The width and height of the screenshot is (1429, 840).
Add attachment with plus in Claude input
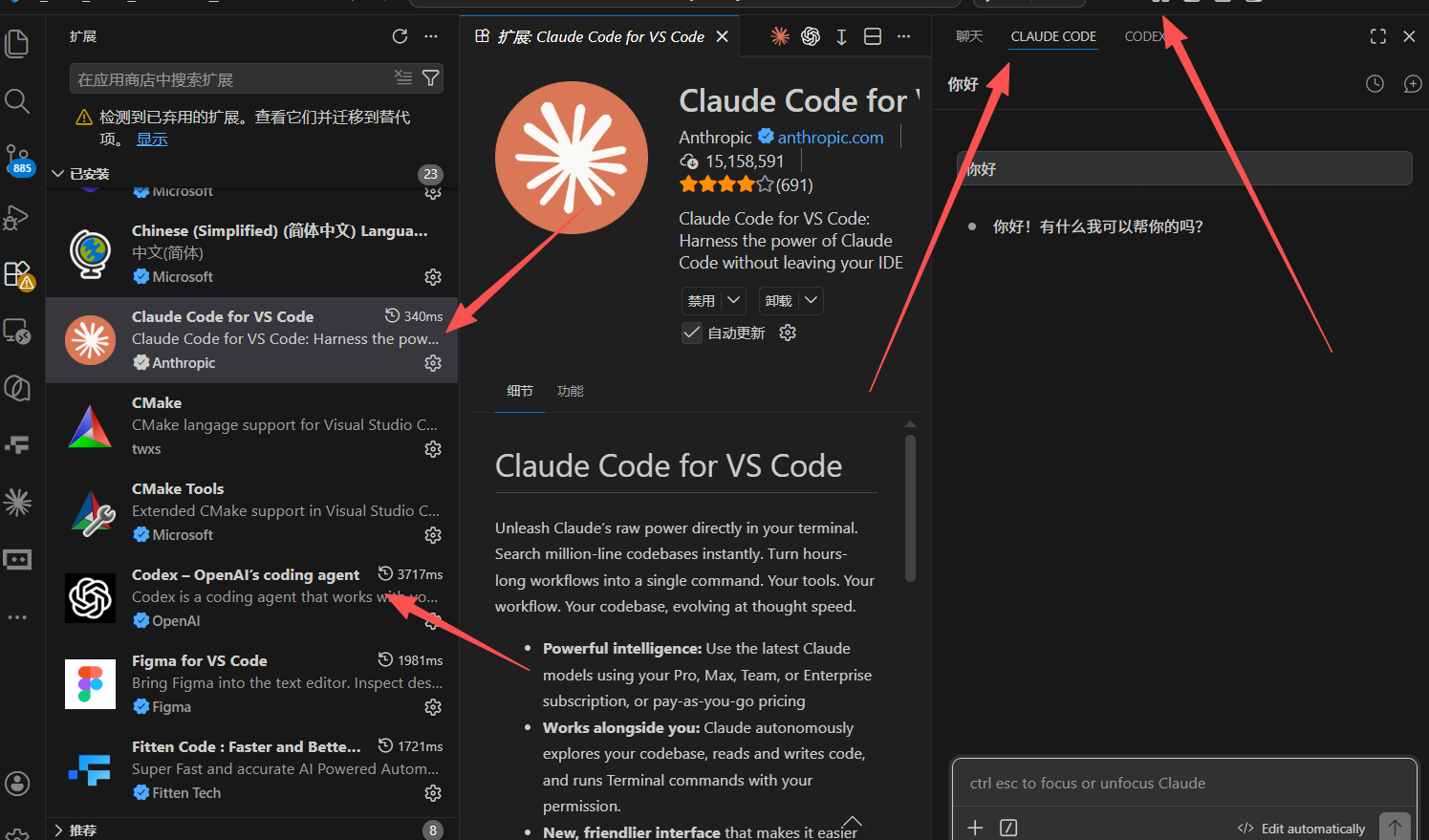(x=975, y=828)
